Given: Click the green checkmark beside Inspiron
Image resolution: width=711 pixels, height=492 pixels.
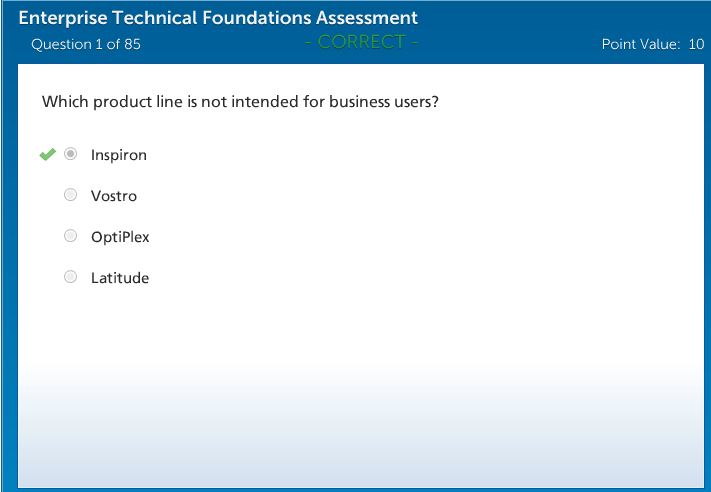Looking at the screenshot, I should [46, 155].
